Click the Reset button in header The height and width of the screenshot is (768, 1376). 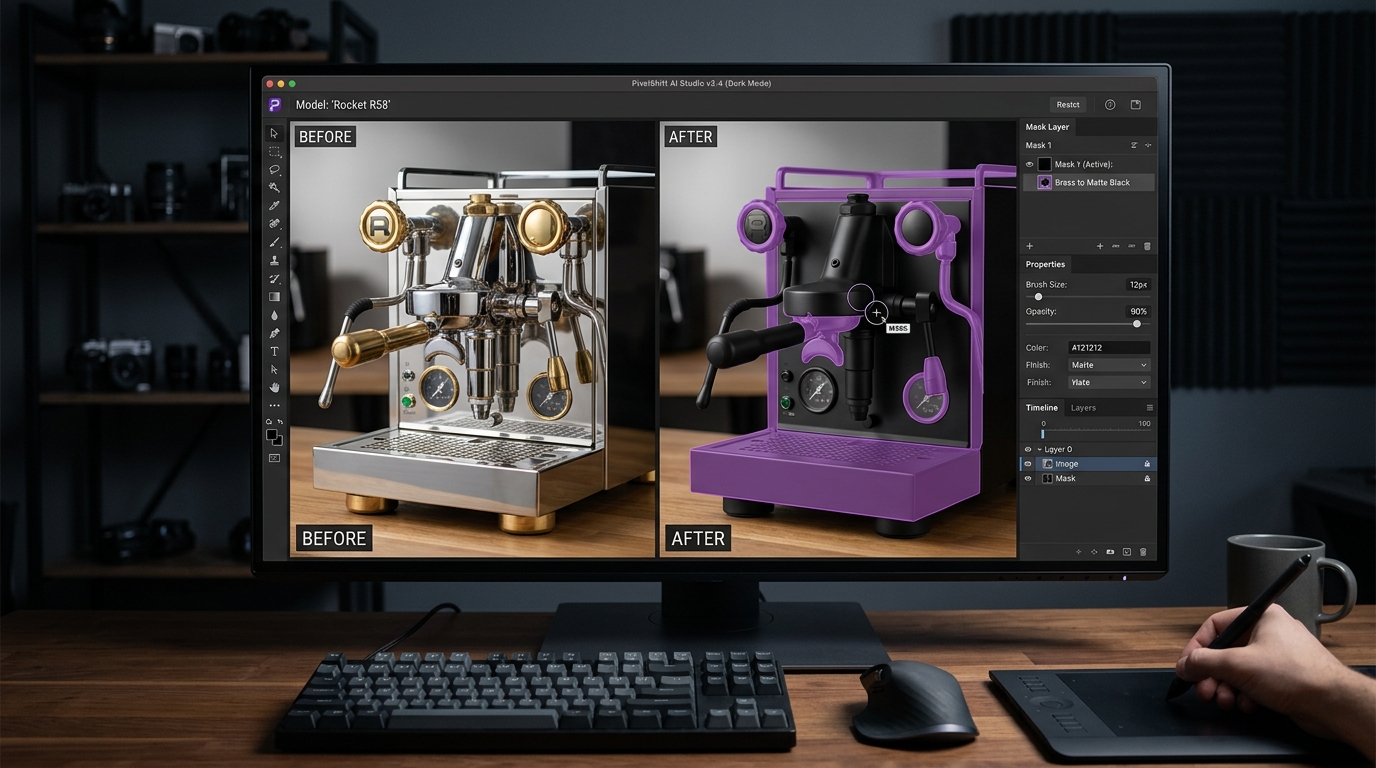coord(1068,104)
